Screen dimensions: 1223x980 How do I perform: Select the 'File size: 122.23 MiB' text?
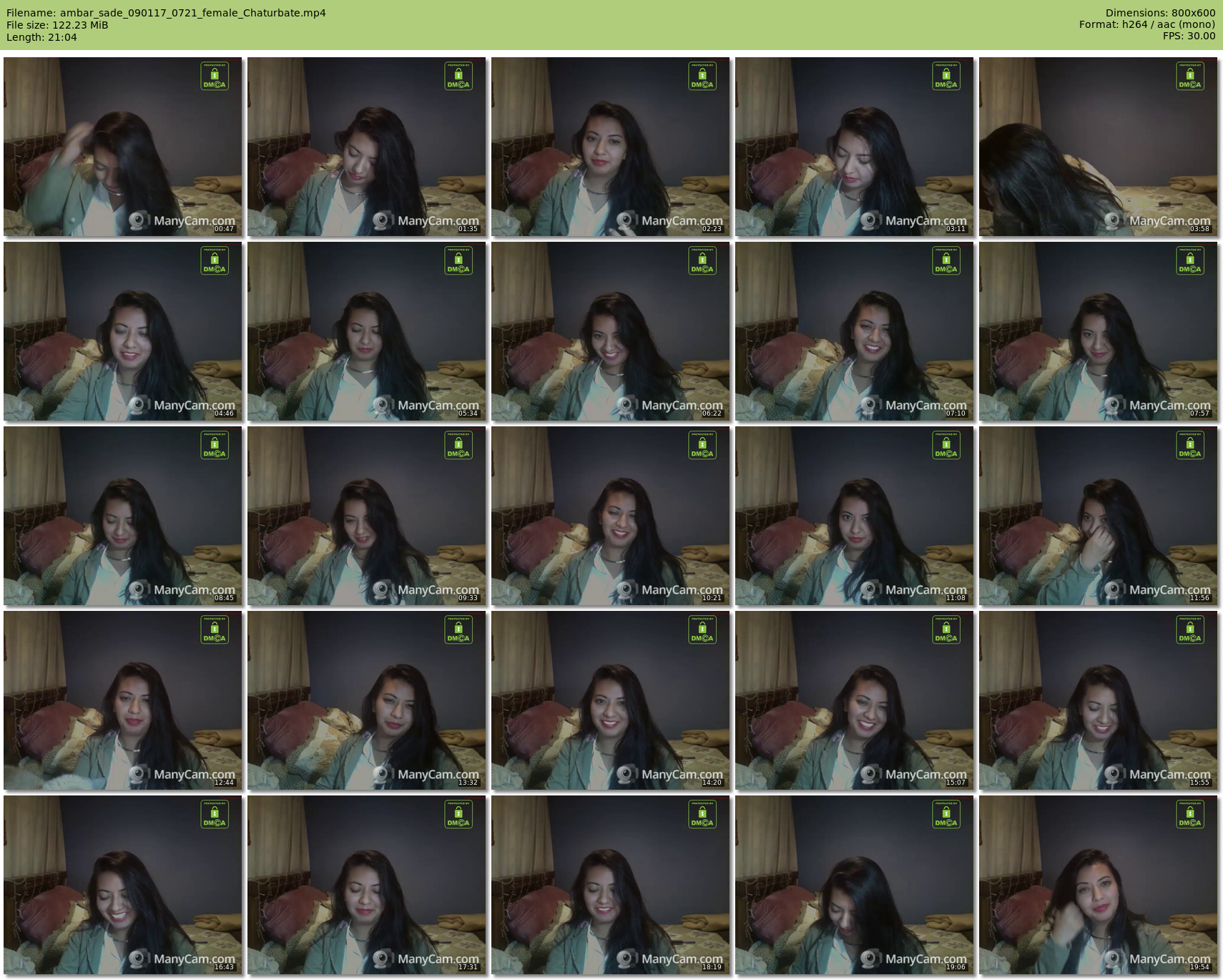coord(57,25)
